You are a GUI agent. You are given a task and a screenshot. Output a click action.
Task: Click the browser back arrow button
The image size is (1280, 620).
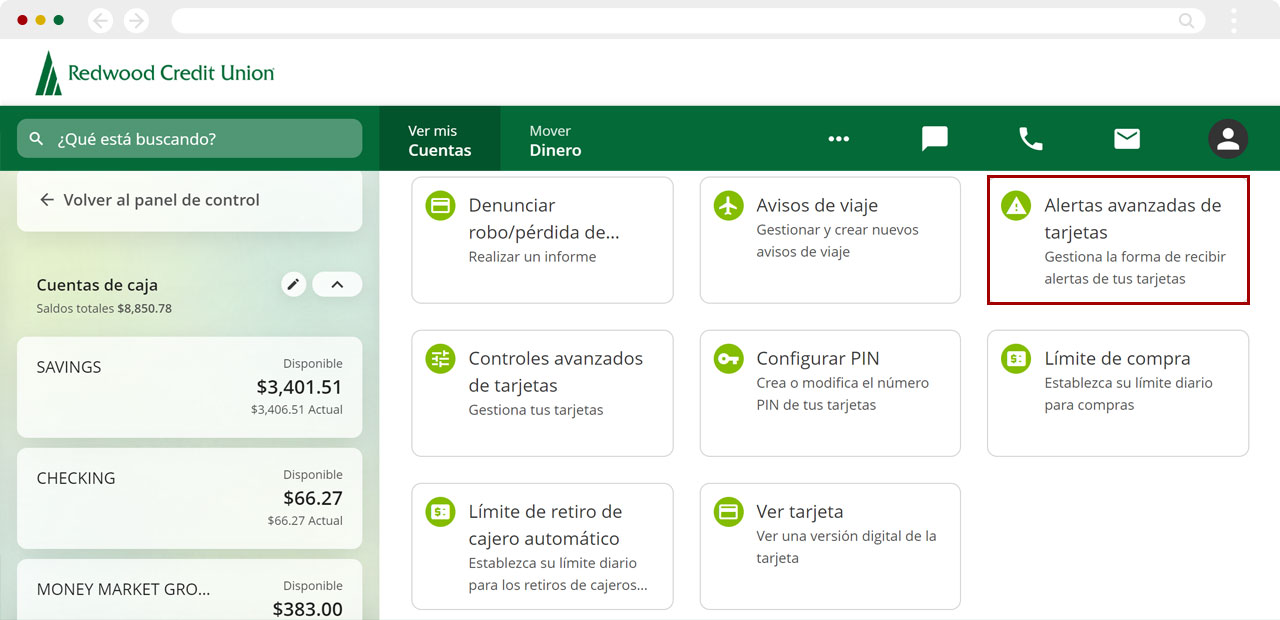[100, 20]
